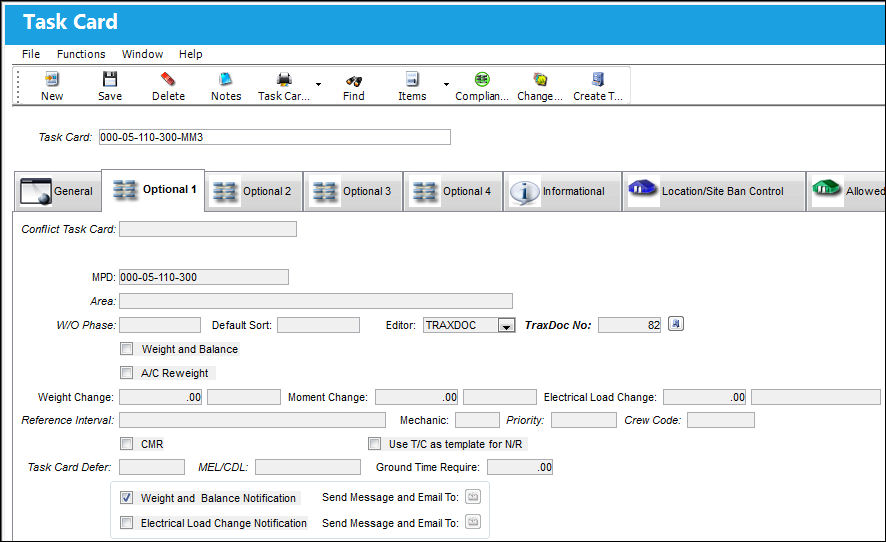Expand the Items dropdown arrow
The image size is (886, 542).
coord(446,84)
